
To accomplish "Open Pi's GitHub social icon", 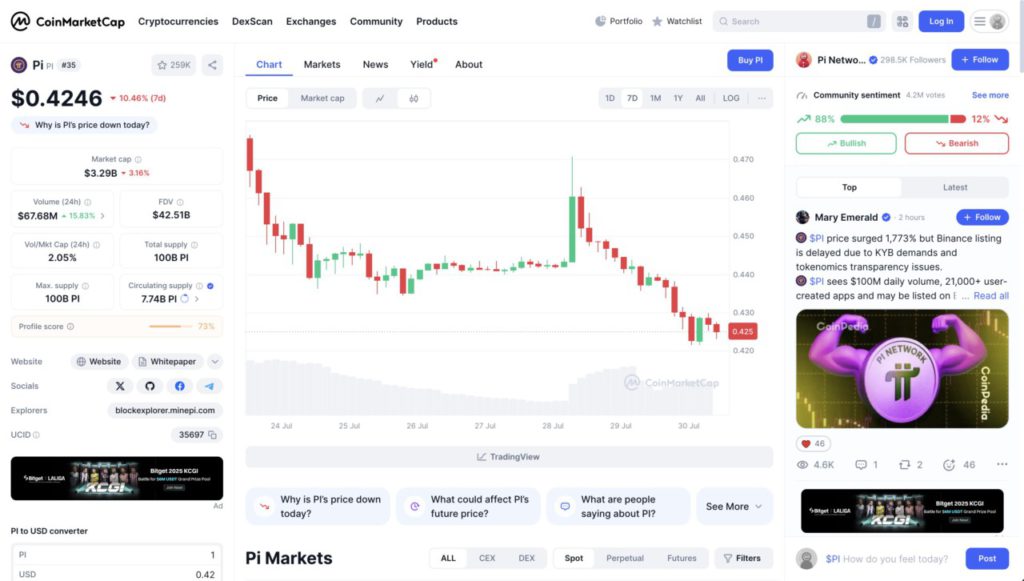I will click(150, 386).
